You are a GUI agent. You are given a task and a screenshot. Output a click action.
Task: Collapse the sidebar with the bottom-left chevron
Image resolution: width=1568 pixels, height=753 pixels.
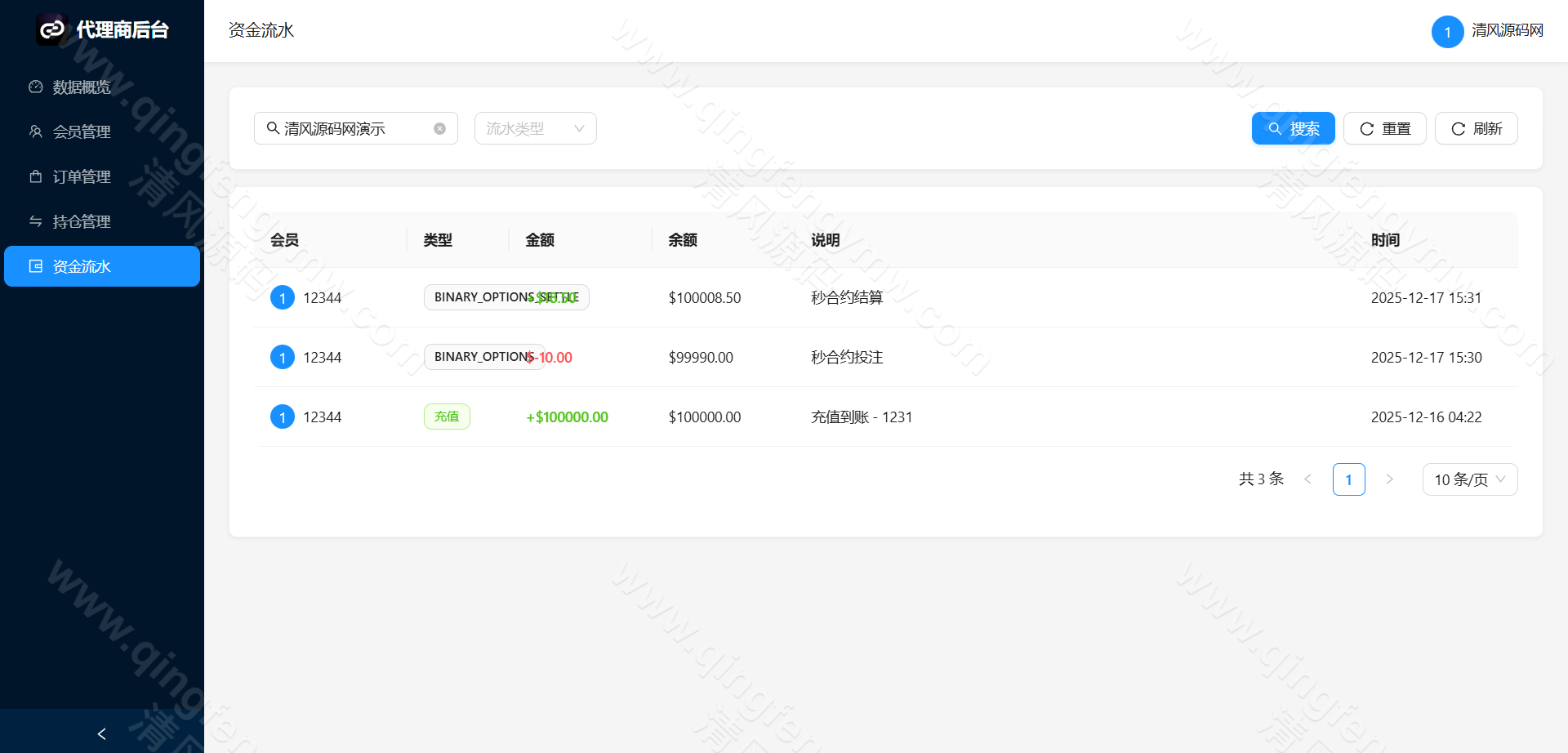click(x=101, y=733)
